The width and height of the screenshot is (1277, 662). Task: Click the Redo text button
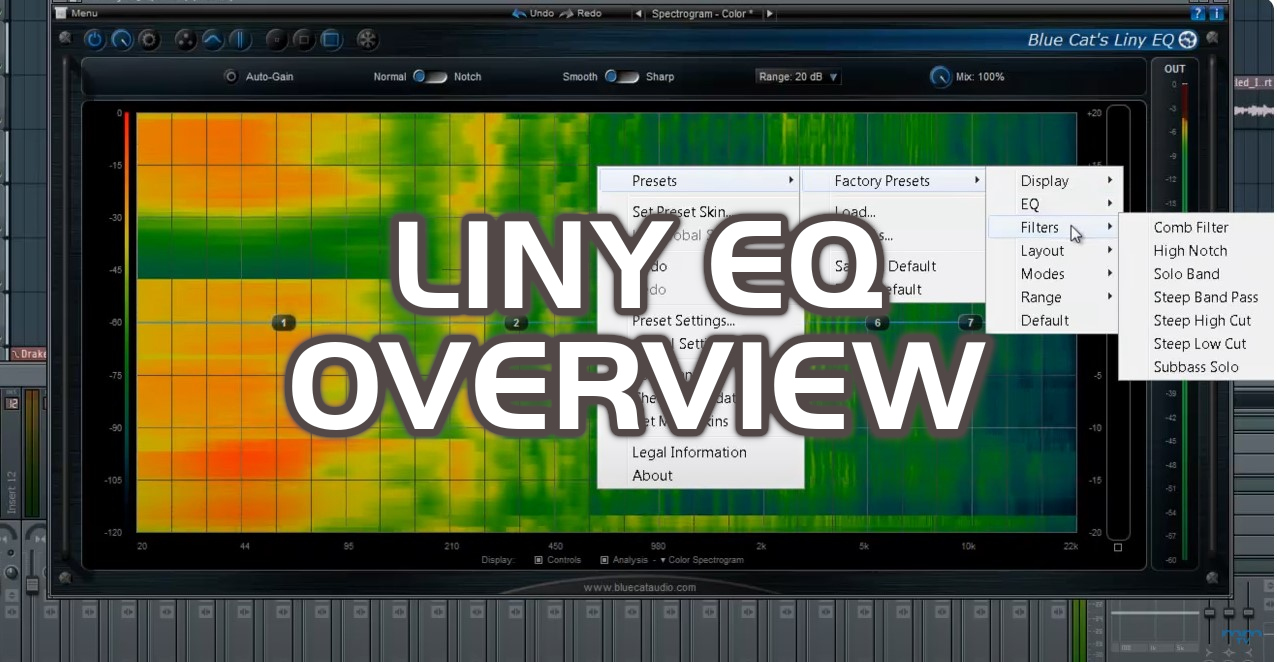pos(590,13)
